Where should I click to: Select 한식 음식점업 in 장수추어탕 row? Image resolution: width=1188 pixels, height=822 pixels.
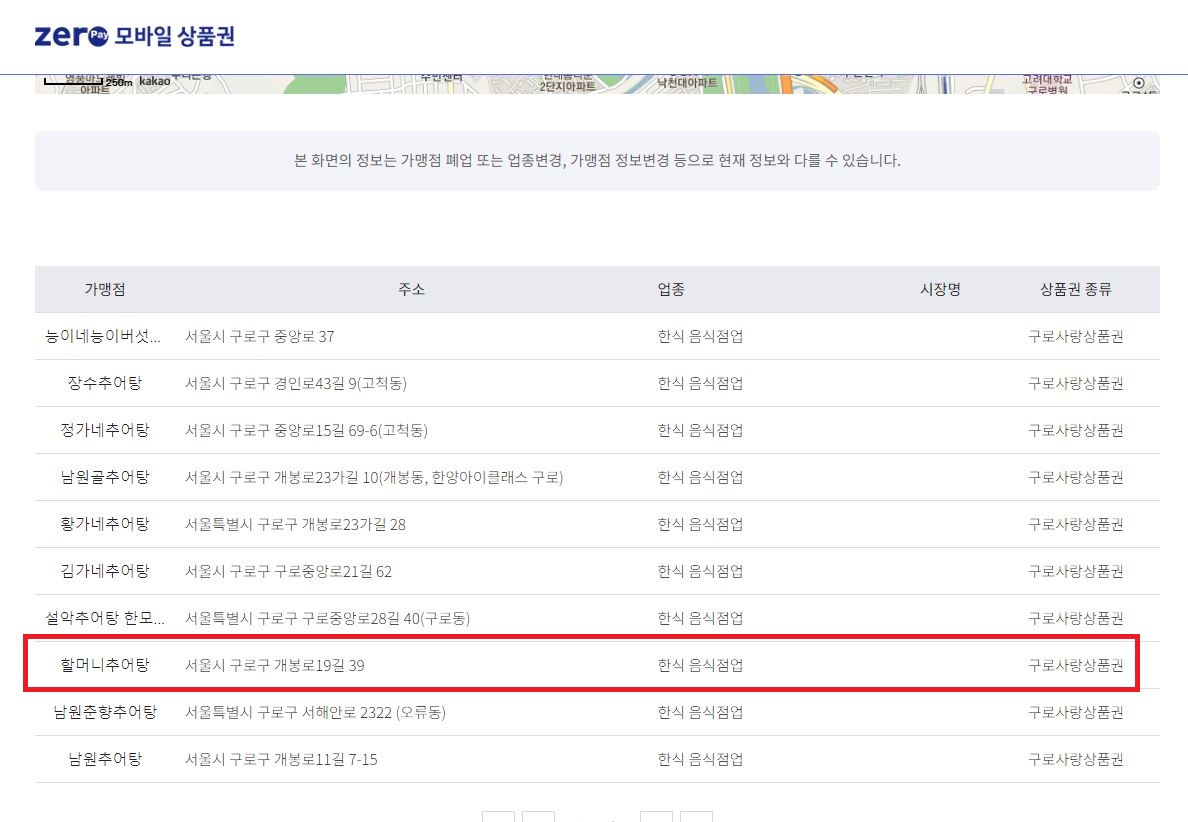point(700,383)
